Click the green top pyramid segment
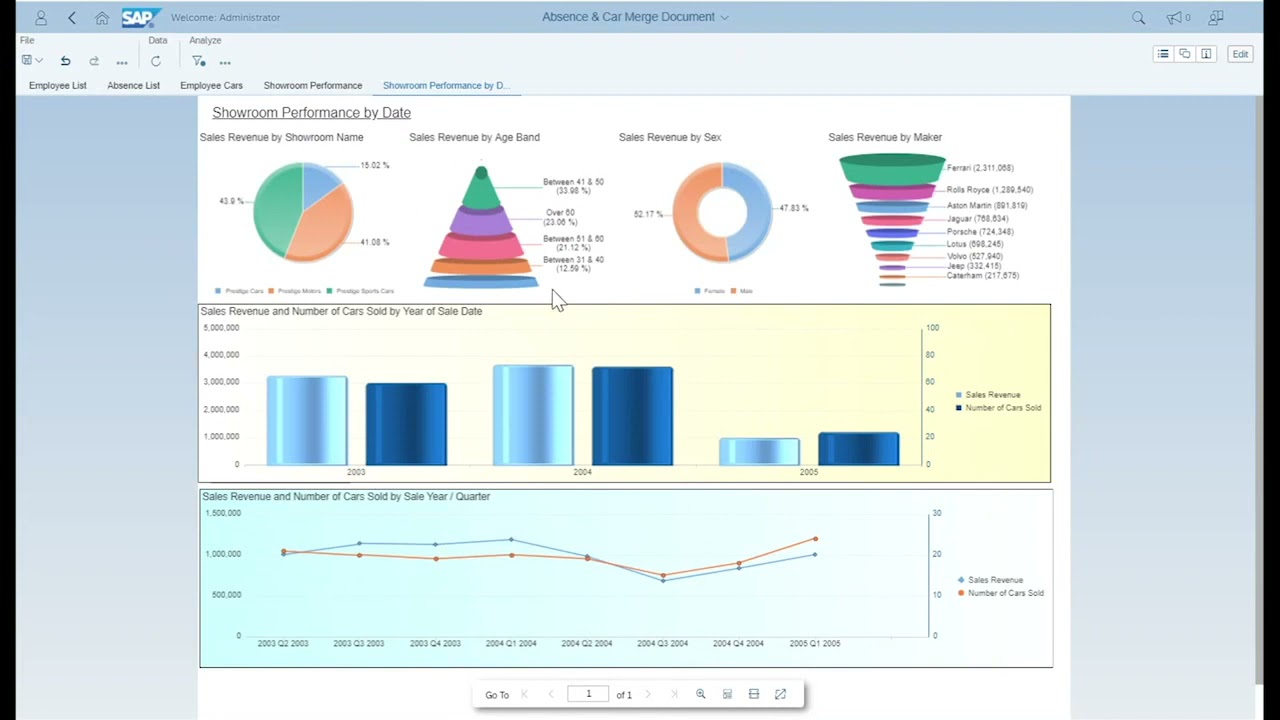 coord(481,190)
